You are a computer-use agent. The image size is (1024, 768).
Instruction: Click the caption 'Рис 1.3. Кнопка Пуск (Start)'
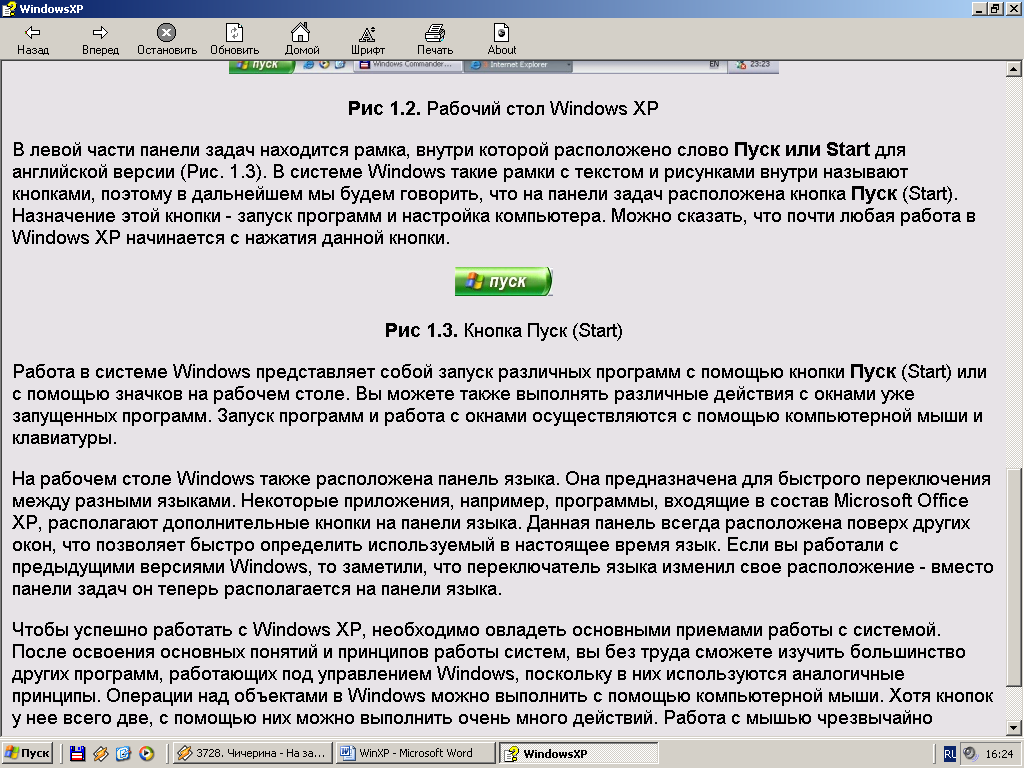tap(504, 330)
